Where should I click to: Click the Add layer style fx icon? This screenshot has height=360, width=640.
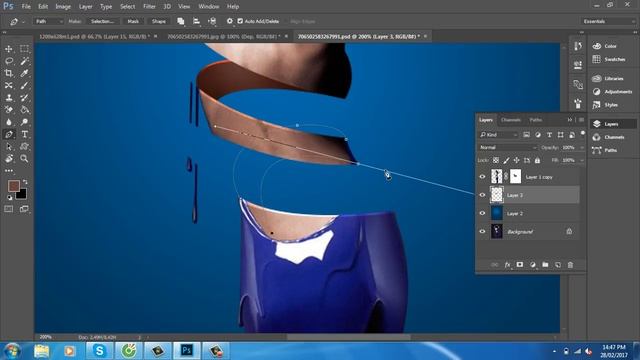[507, 265]
